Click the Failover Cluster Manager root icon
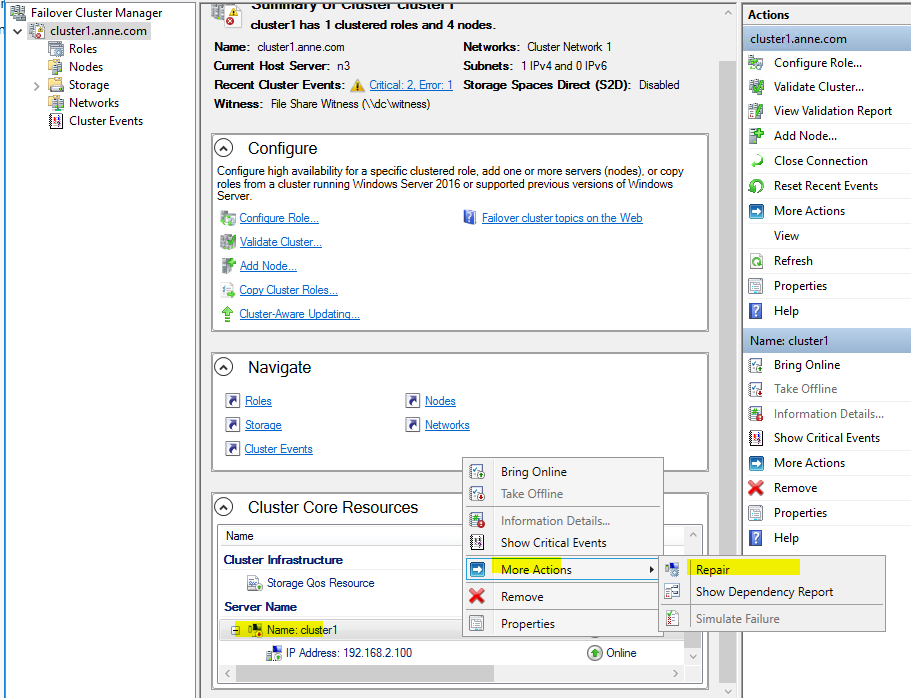This screenshot has height=698, width=911. coord(18,12)
